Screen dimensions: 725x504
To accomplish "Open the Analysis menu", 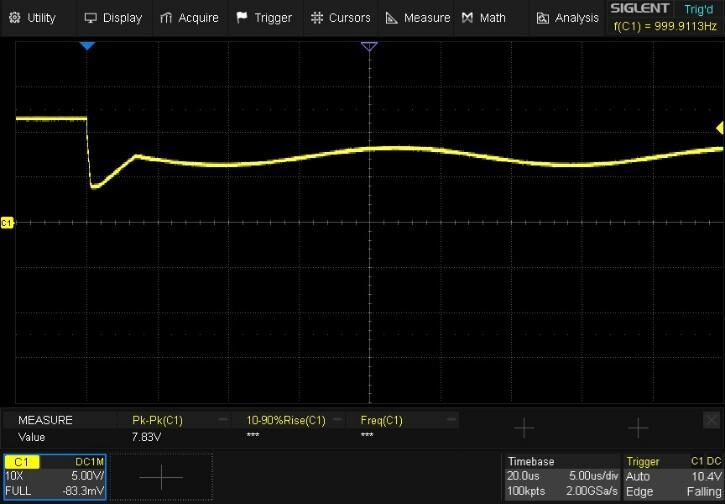I will (x=568, y=18).
